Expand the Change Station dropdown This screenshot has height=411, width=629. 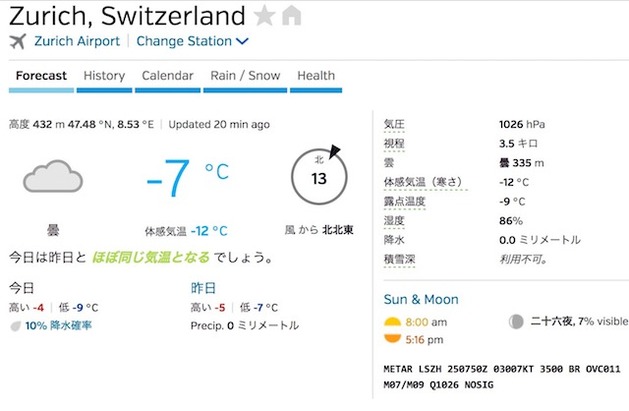tap(192, 41)
